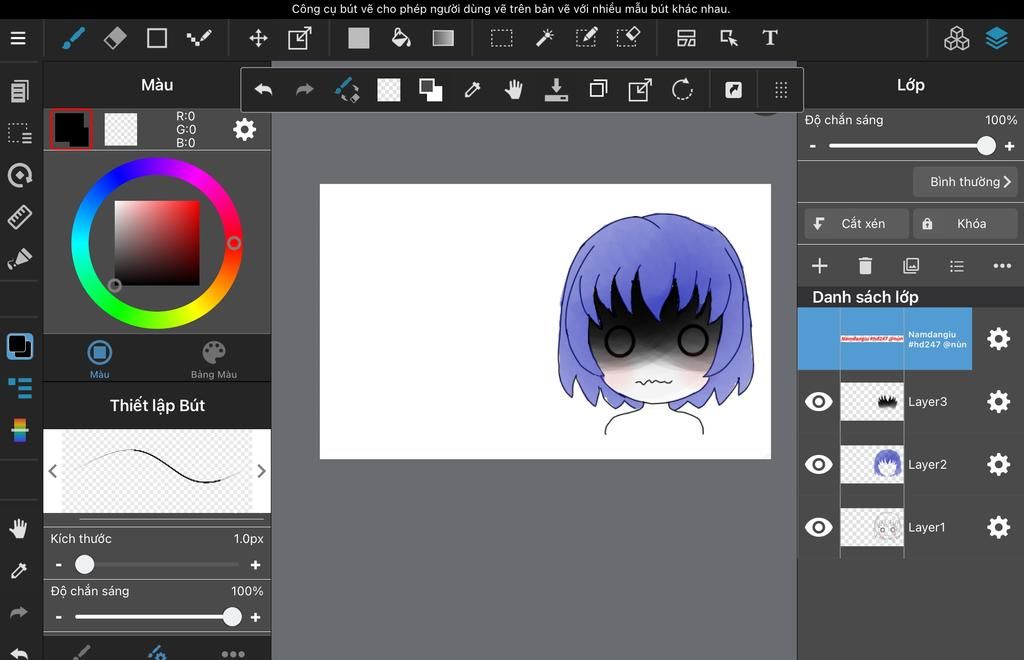The height and width of the screenshot is (660, 1024).
Task: Click the rotate reset icon in floating bar
Action: click(x=682, y=89)
